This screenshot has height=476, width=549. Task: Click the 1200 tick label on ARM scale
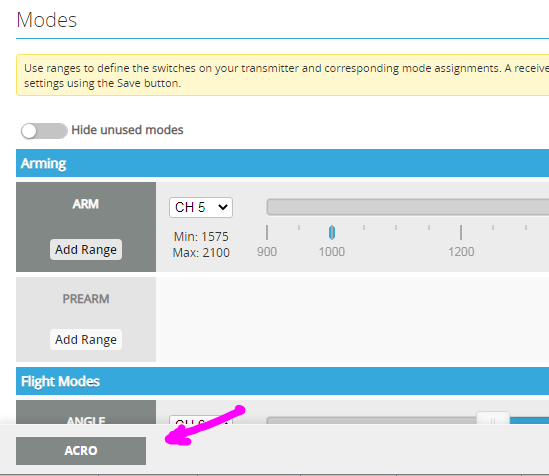pyautogui.click(x=461, y=252)
